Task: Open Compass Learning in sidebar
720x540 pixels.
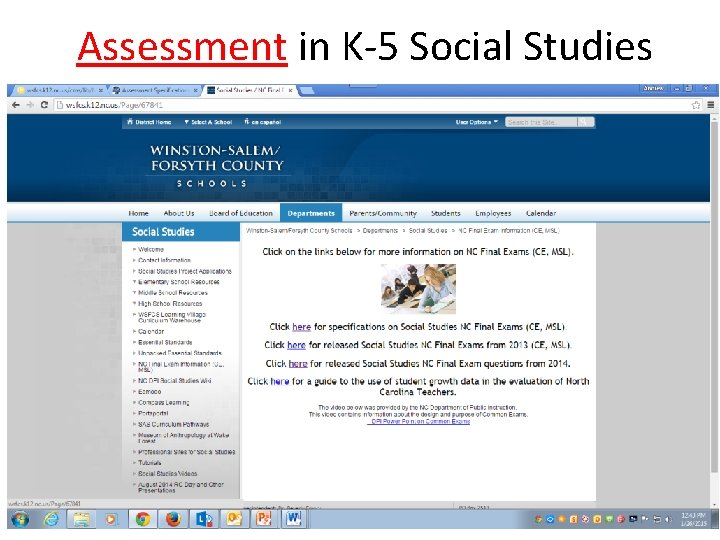Action: pos(163,403)
